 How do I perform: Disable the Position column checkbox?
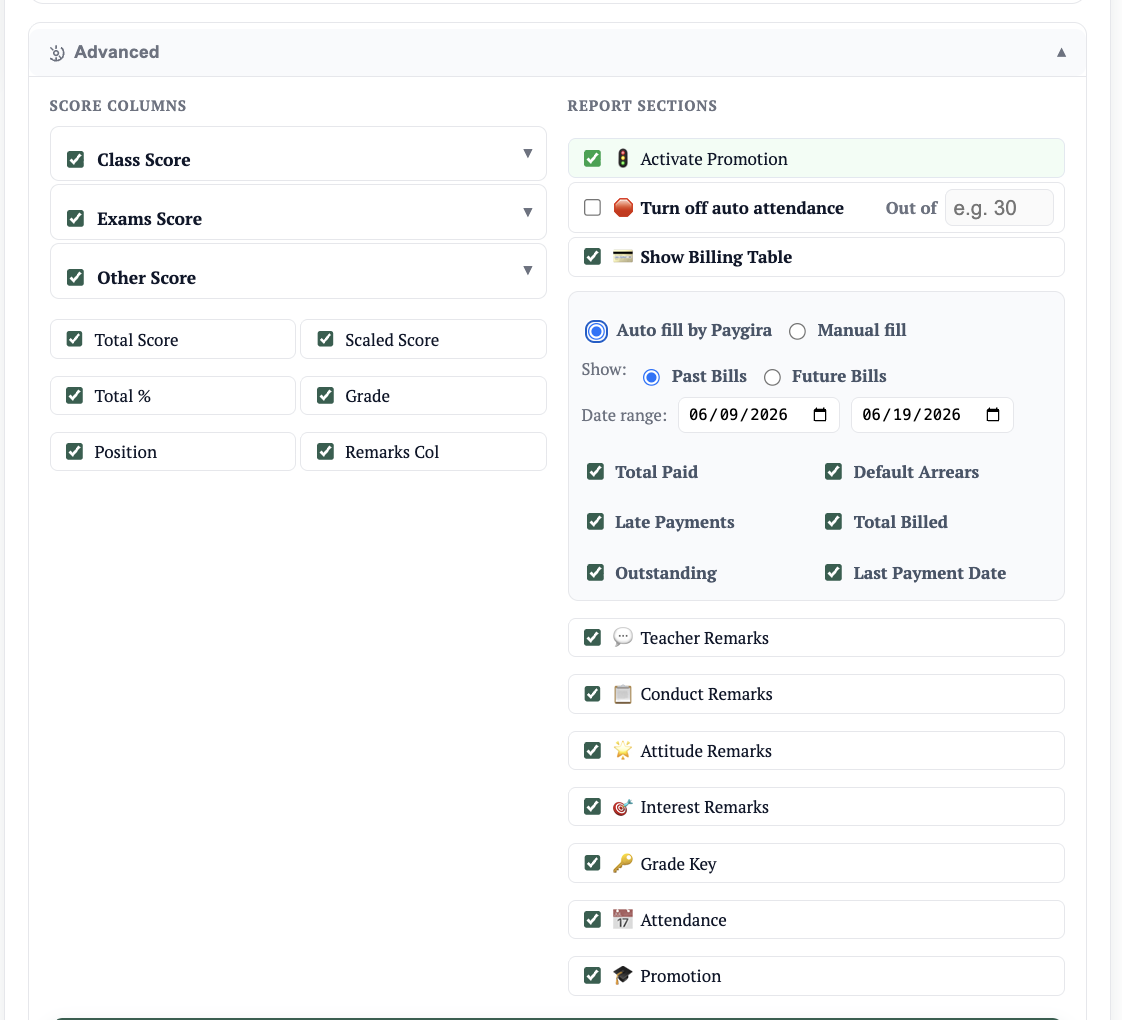tap(74, 451)
